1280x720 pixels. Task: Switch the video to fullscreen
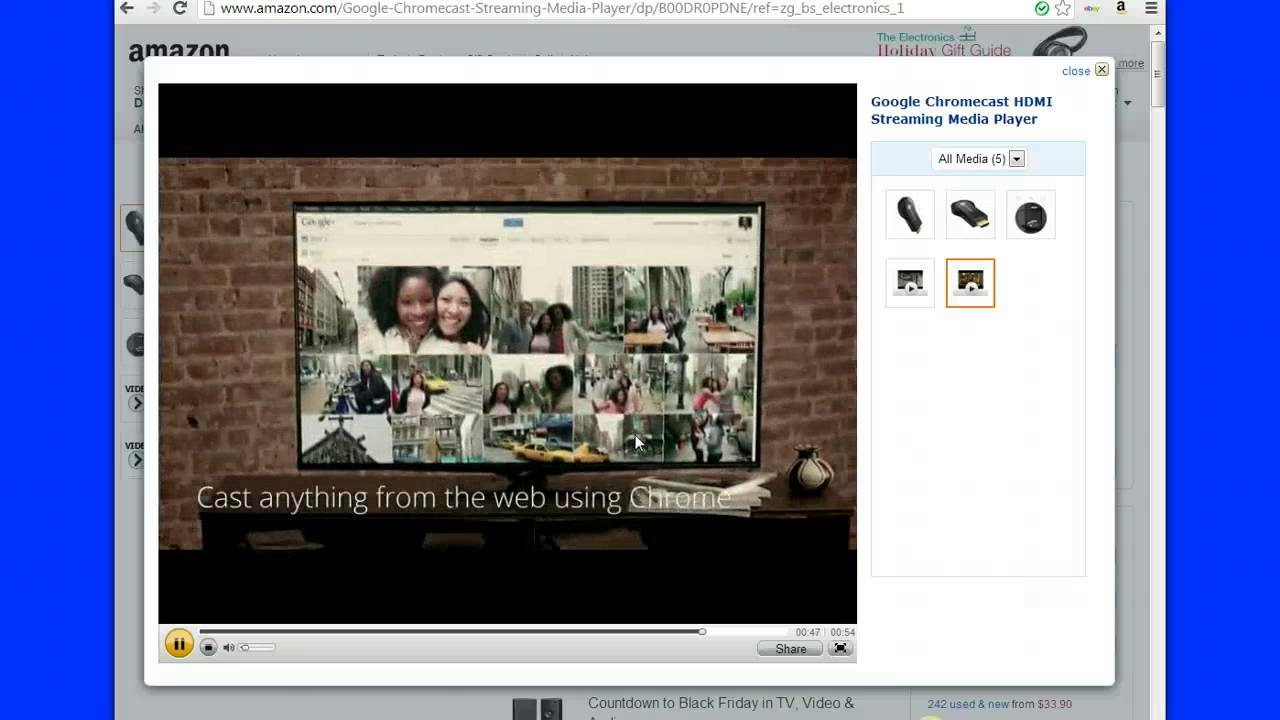pyautogui.click(x=841, y=648)
